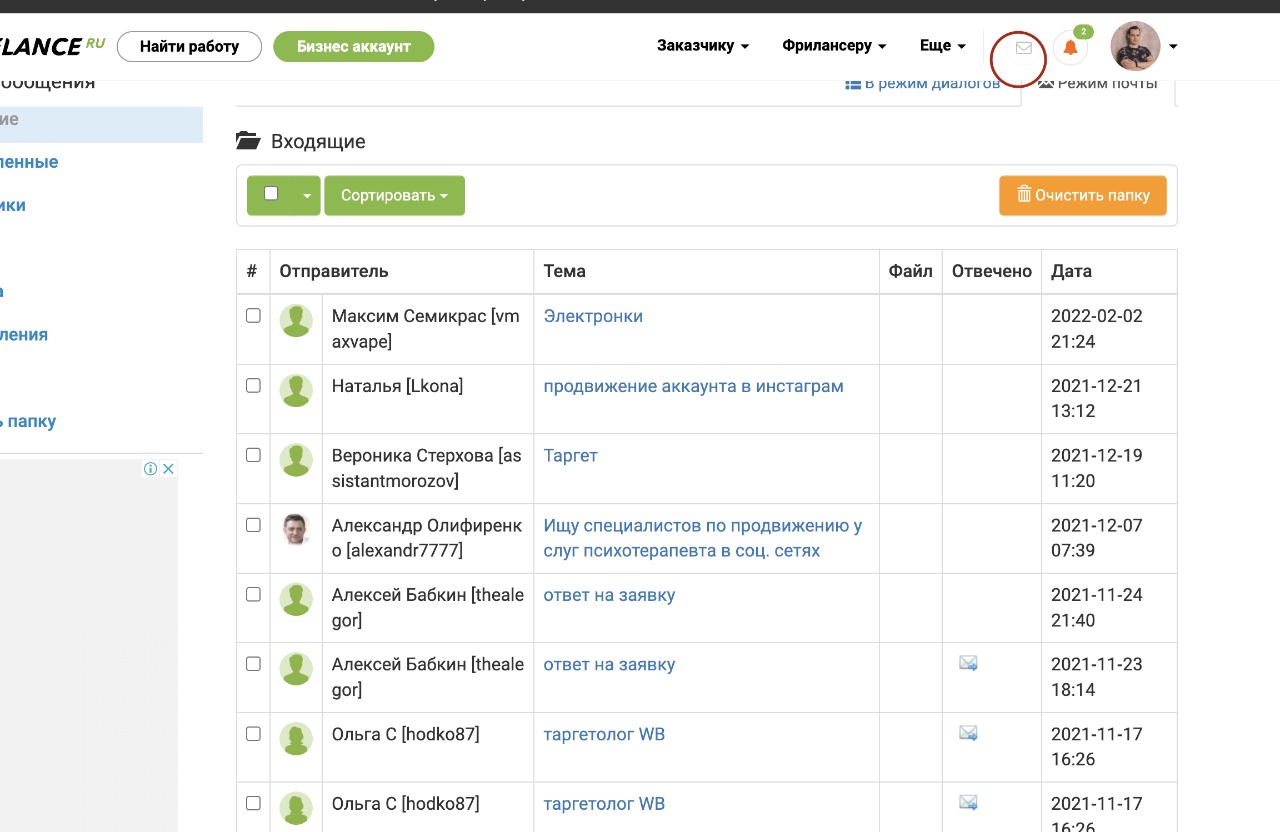Expand the Фрилансеру menu
1280x832 pixels.
834,46
